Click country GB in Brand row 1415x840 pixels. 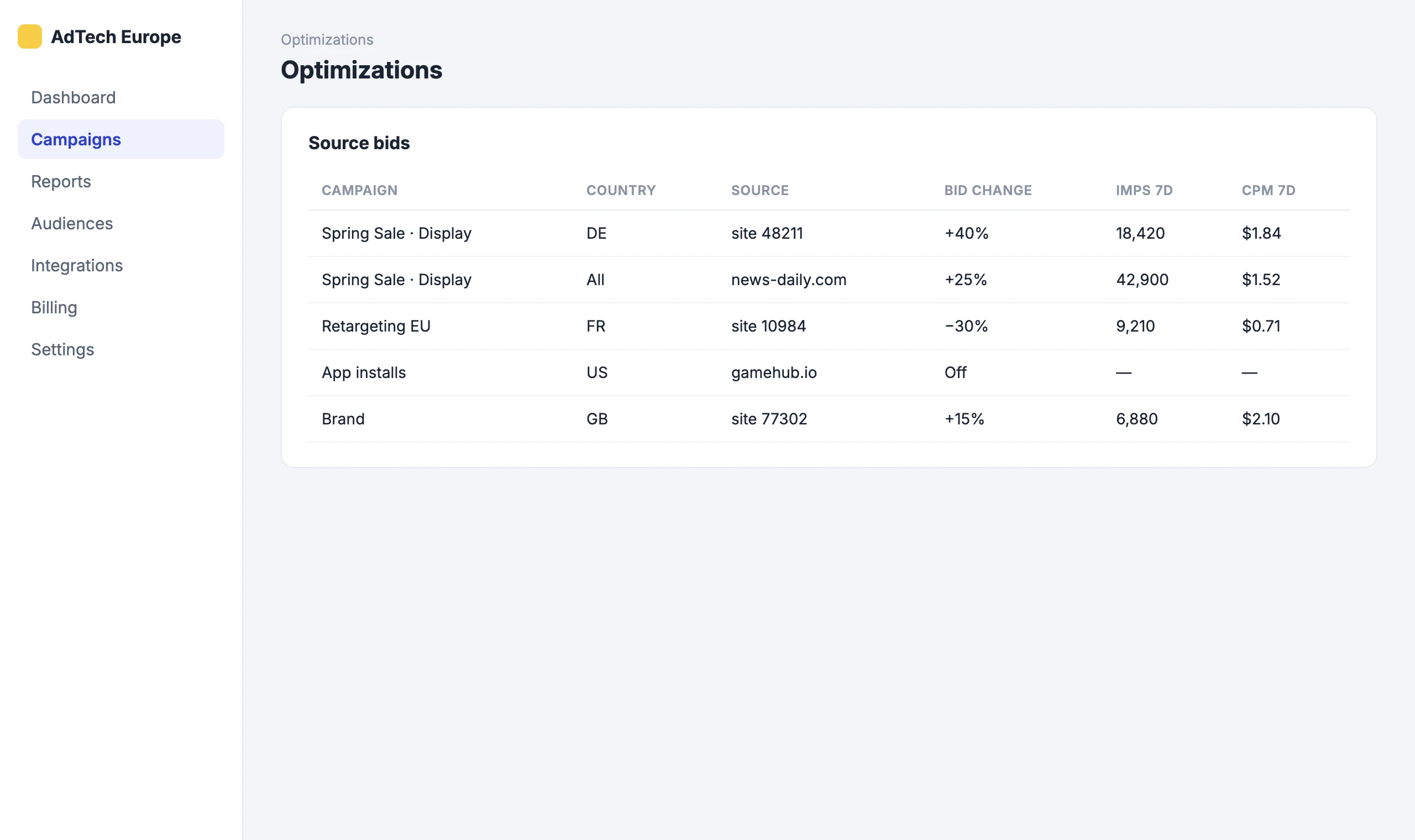[x=596, y=419]
